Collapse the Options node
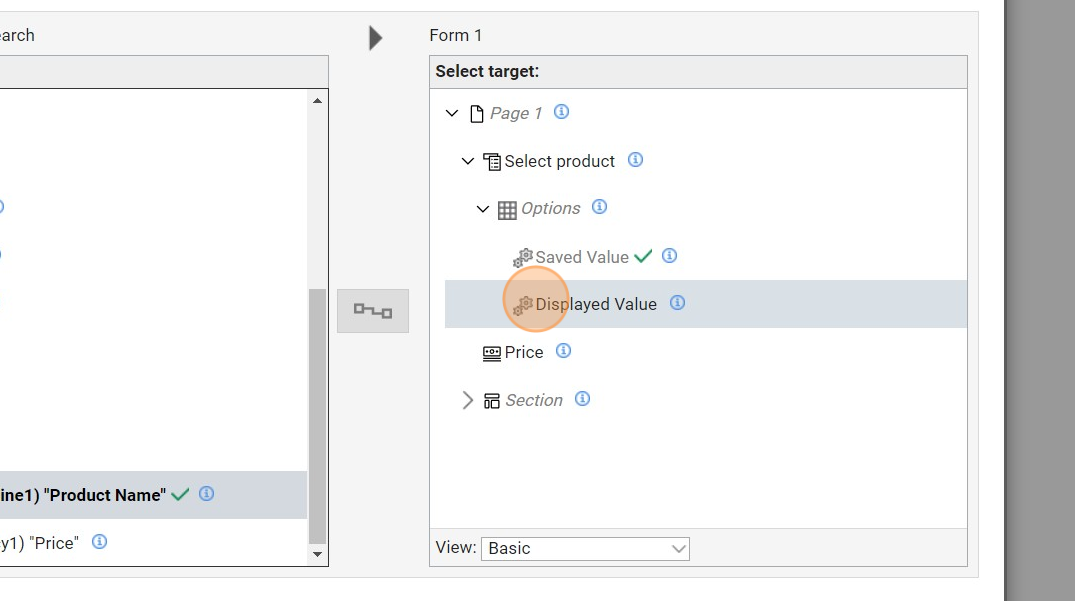This screenshot has width=1075, height=601. [483, 209]
